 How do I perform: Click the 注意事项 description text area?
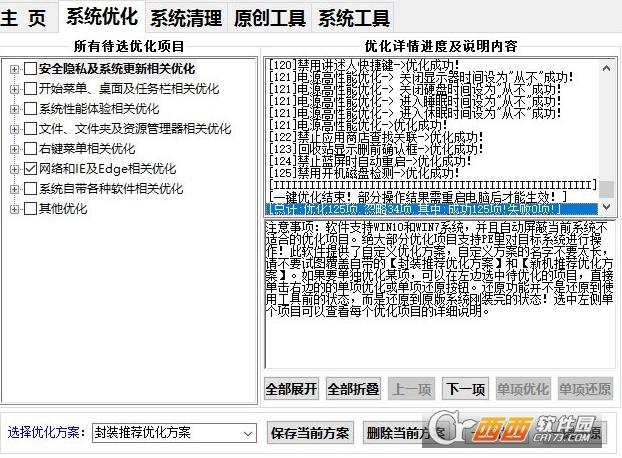pos(440,294)
